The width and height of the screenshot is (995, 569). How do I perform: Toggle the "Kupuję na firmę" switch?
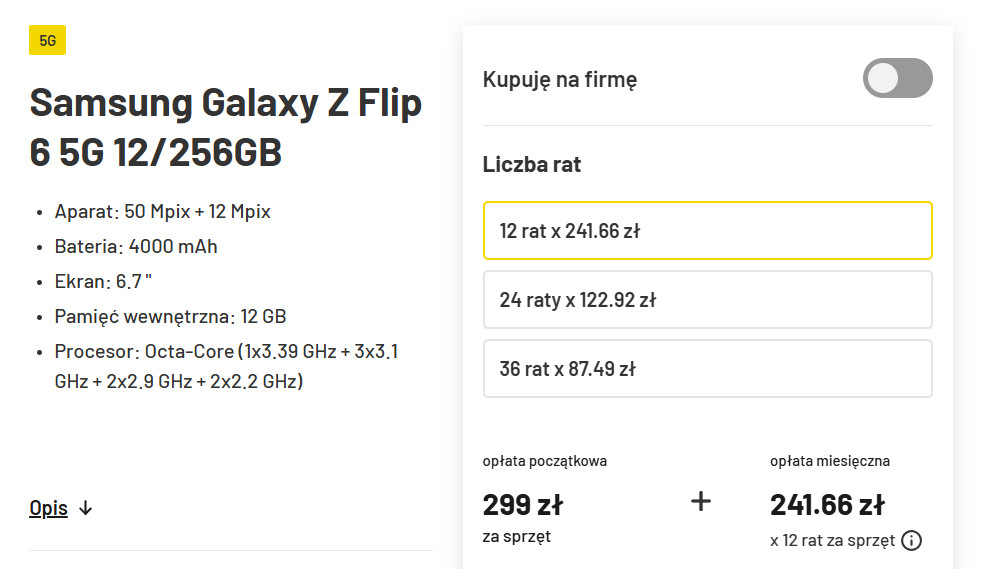pos(897,78)
